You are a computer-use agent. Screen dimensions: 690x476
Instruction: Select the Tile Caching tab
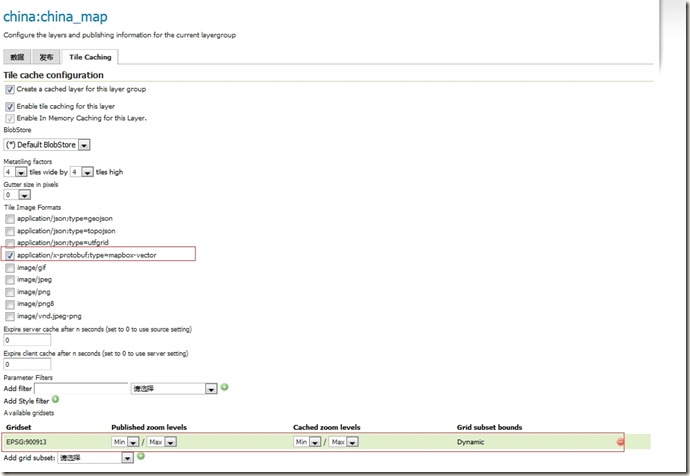pyautogui.click(x=90, y=57)
